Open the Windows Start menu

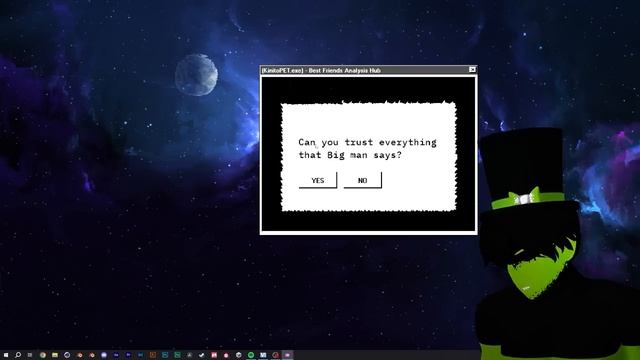[x=6, y=355]
